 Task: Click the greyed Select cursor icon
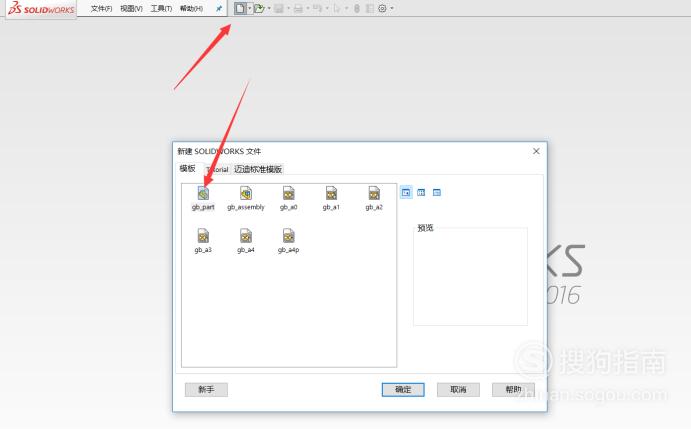click(x=337, y=8)
